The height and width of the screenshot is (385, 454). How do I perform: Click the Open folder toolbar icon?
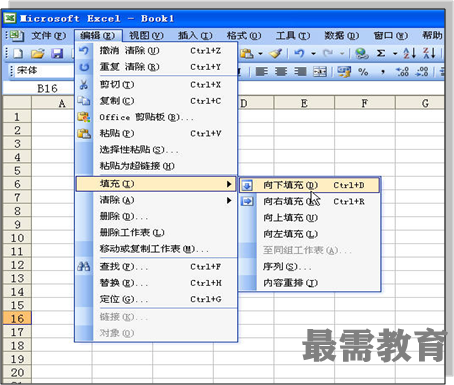pyautogui.click(x=38, y=53)
